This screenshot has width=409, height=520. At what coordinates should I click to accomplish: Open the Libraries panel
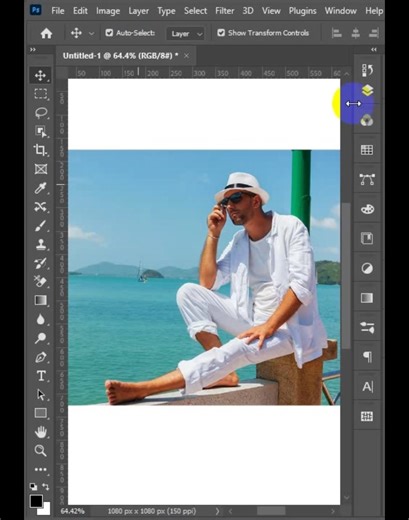(367, 239)
